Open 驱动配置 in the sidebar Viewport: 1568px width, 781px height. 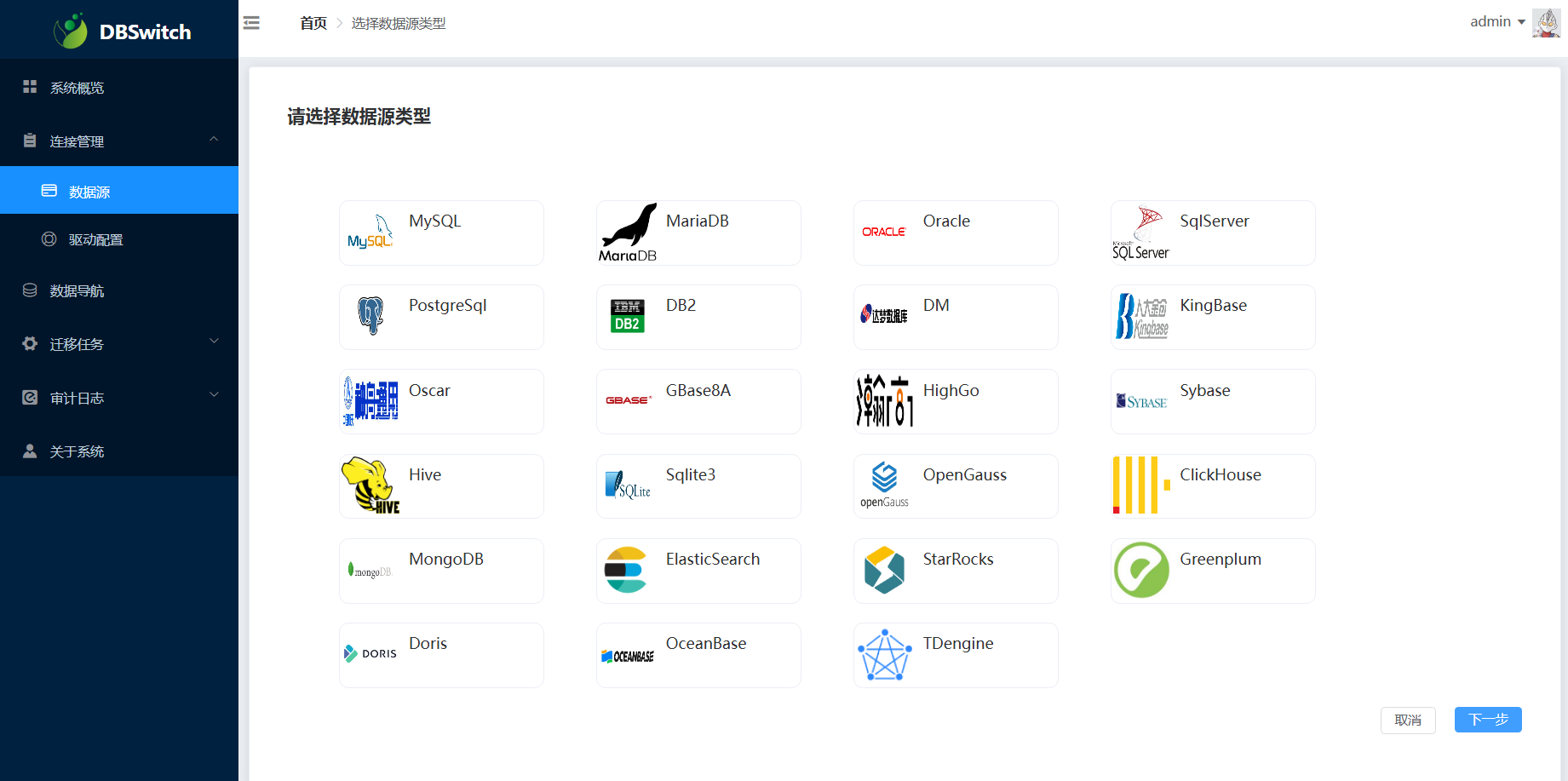pyautogui.click(x=95, y=240)
